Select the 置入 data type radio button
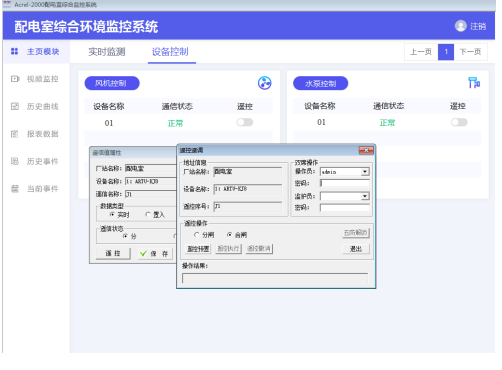502x370 pixels. [148, 215]
